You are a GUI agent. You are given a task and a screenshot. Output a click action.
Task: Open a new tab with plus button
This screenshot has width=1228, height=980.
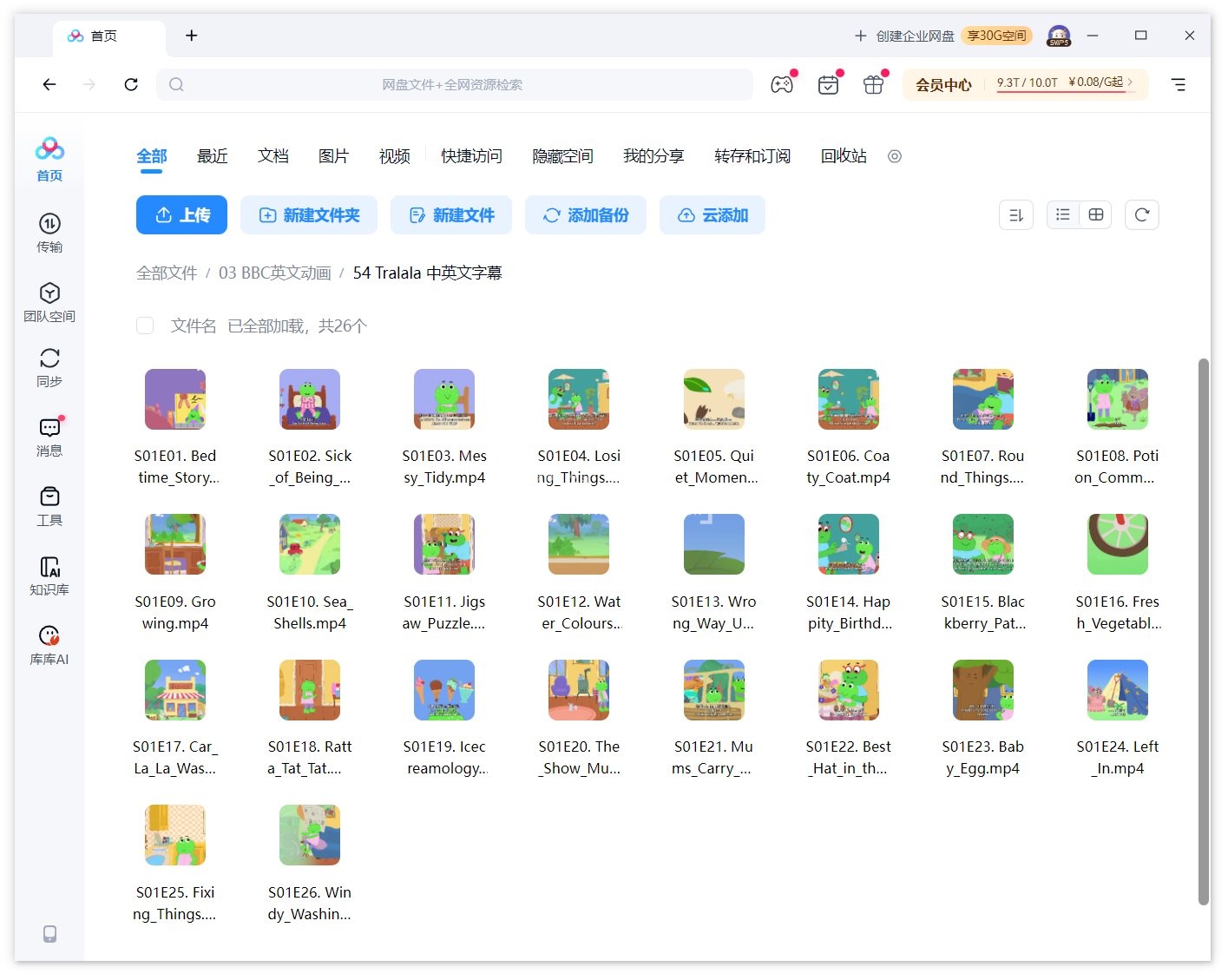tap(192, 36)
